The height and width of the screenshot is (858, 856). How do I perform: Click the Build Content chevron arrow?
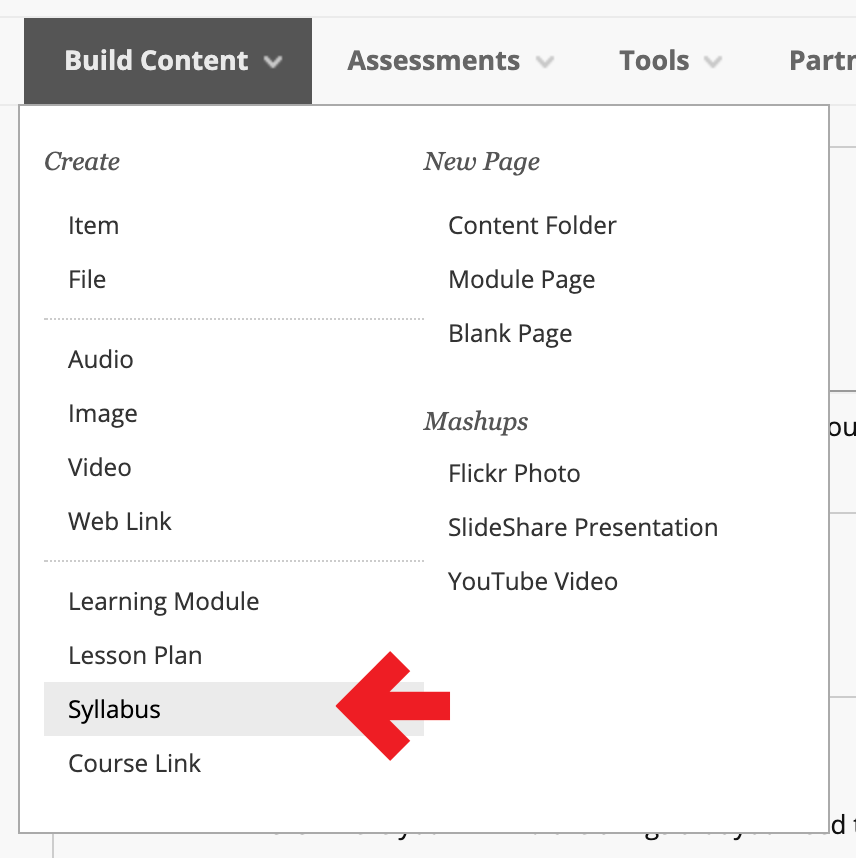coord(273,62)
